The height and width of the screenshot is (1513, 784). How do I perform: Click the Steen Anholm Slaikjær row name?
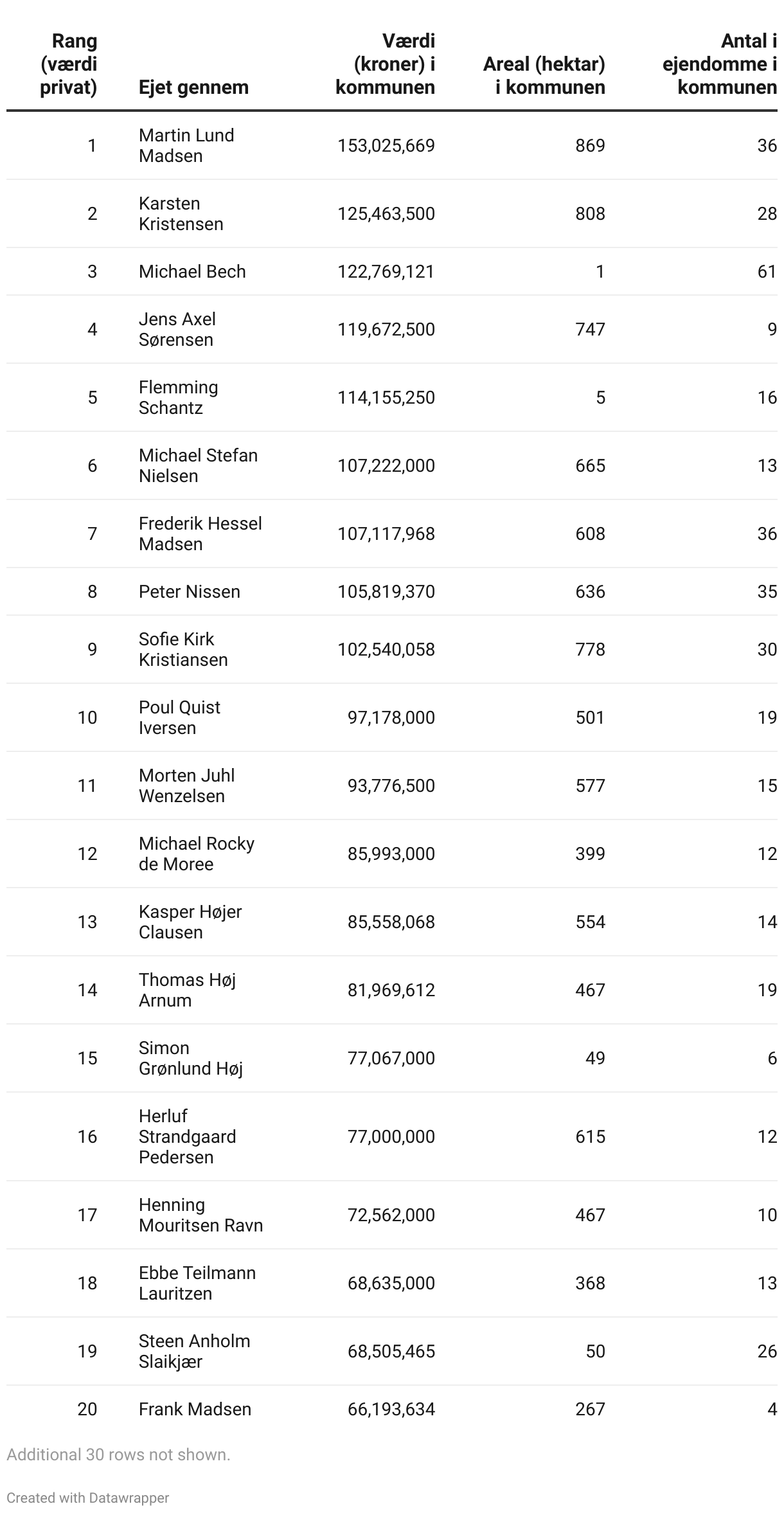(194, 1351)
